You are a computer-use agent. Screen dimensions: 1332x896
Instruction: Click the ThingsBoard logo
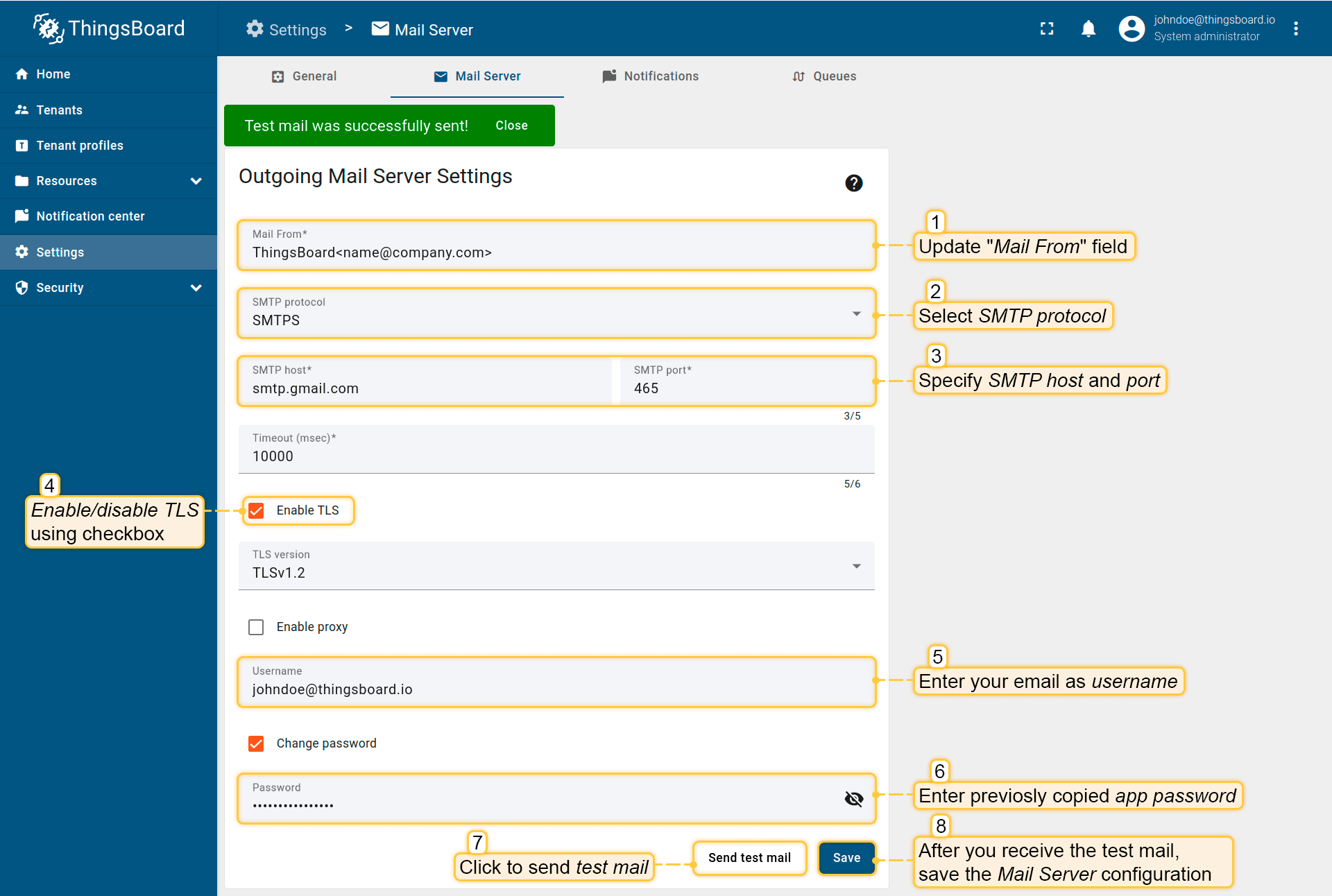110,28
